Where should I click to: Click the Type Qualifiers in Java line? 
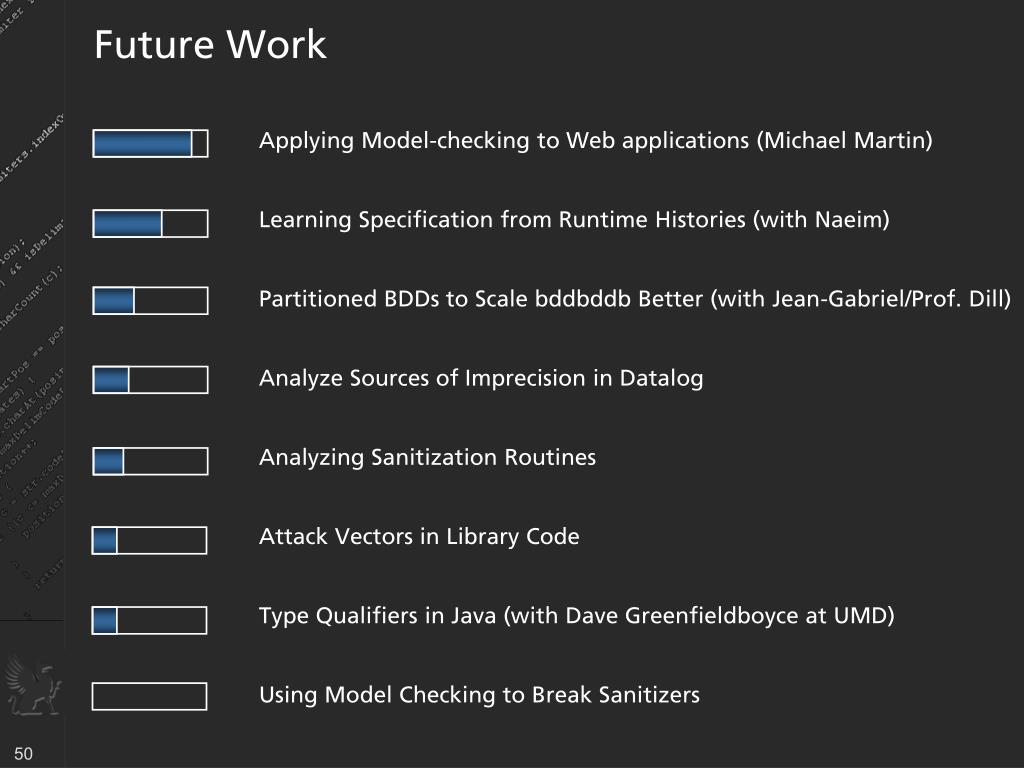click(x=576, y=615)
